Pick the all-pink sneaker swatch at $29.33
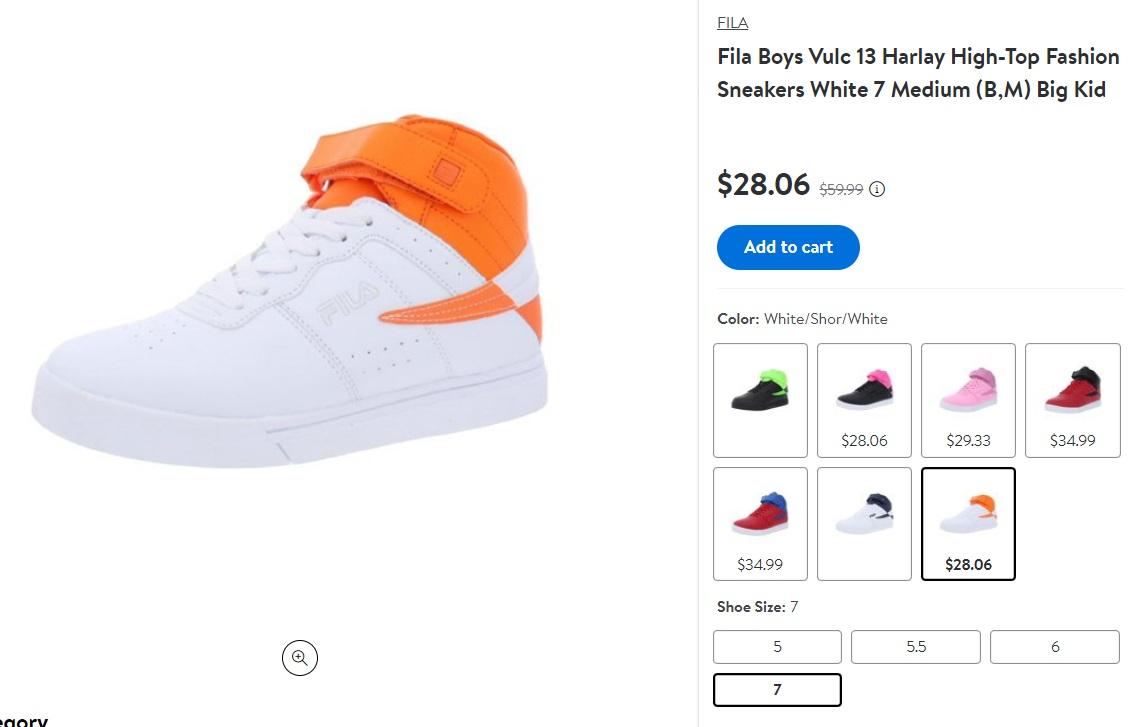The image size is (1138, 727). coord(968,400)
